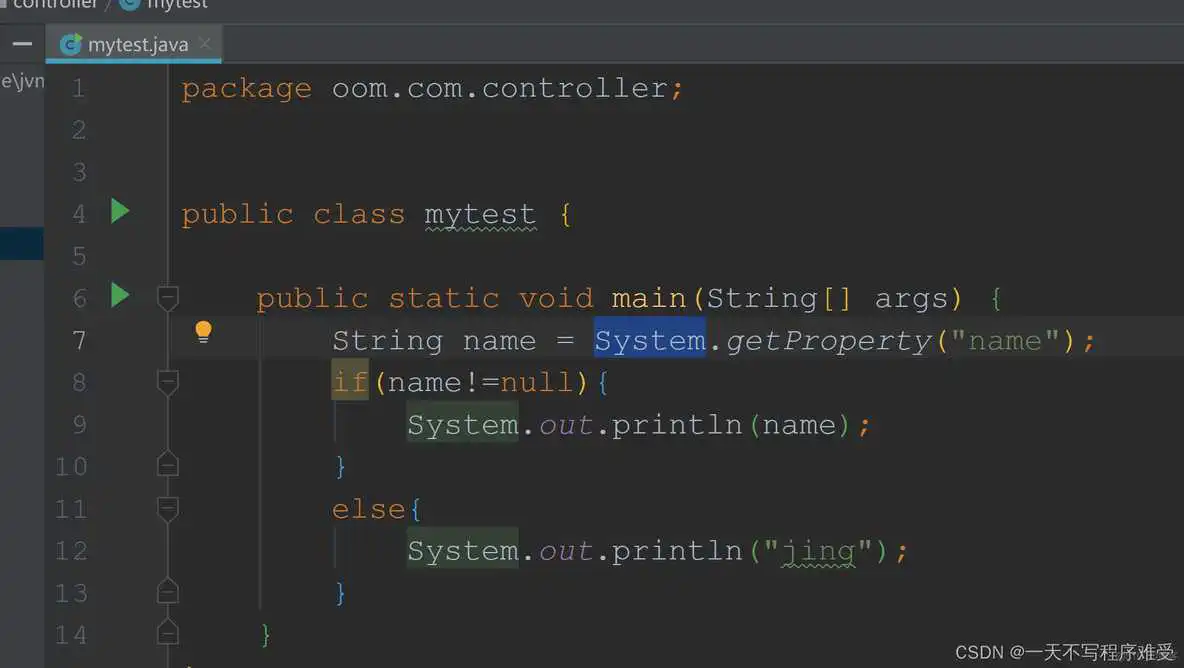The height and width of the screenshot is (668, 1184).
Task: Click the mytest class icon in breadcrumb
Action: tap(128, 5)
